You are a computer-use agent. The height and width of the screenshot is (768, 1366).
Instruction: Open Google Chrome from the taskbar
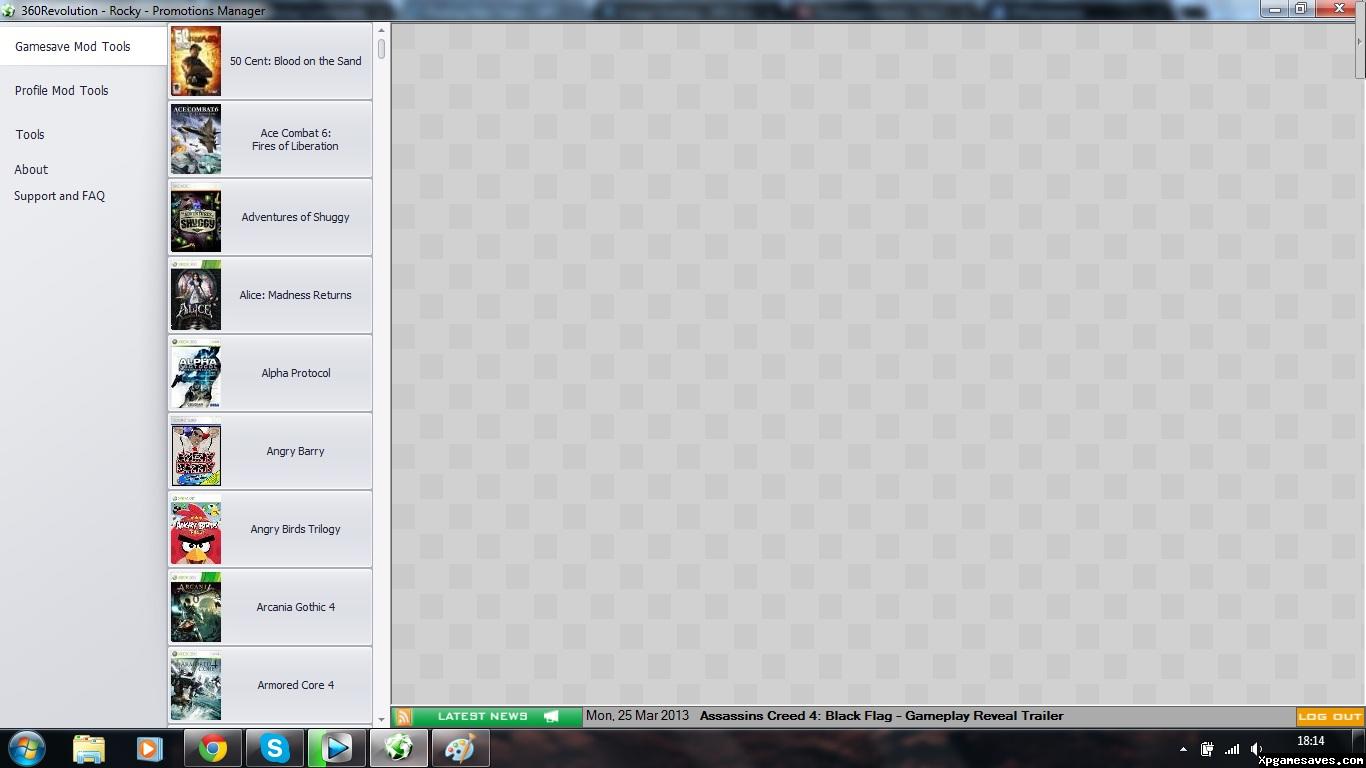click(212, 748)
